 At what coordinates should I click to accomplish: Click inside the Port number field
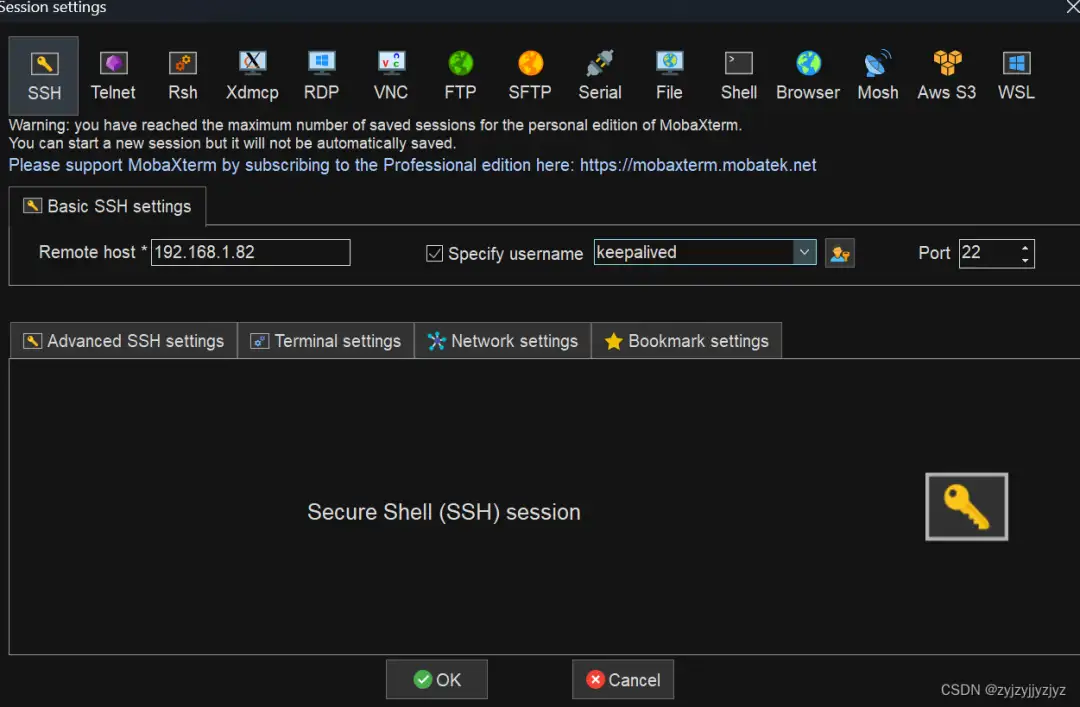pos(988,254)
